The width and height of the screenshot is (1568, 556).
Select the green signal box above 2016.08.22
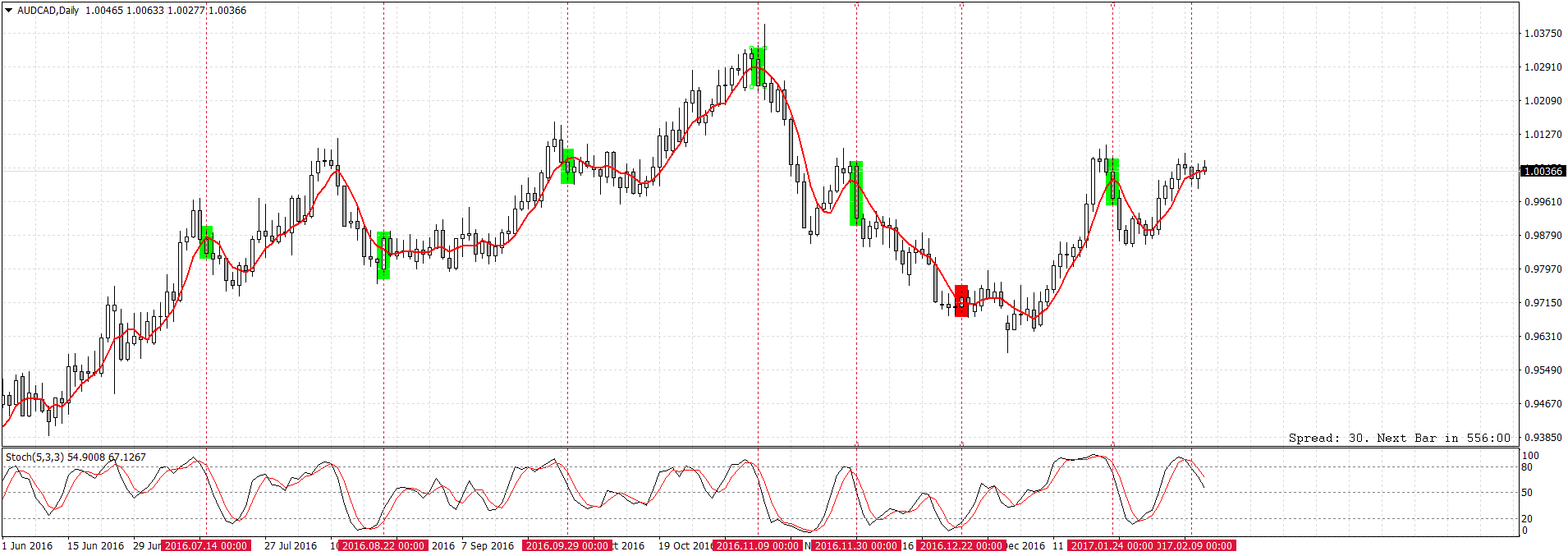point(383,255)
